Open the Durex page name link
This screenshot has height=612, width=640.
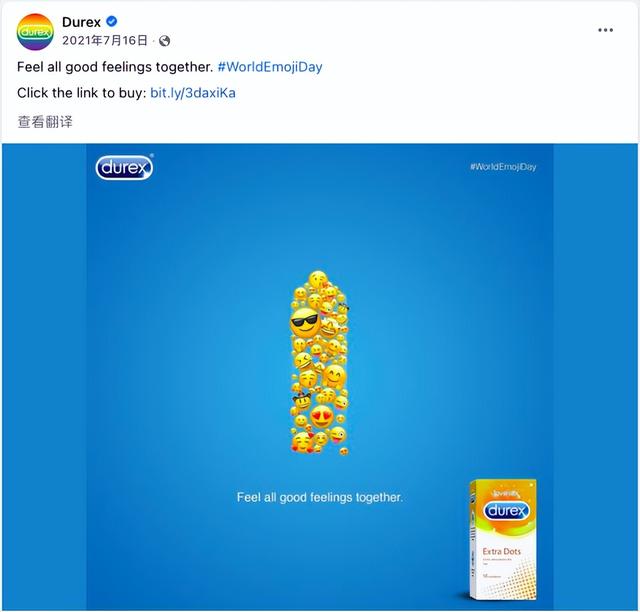81,22
